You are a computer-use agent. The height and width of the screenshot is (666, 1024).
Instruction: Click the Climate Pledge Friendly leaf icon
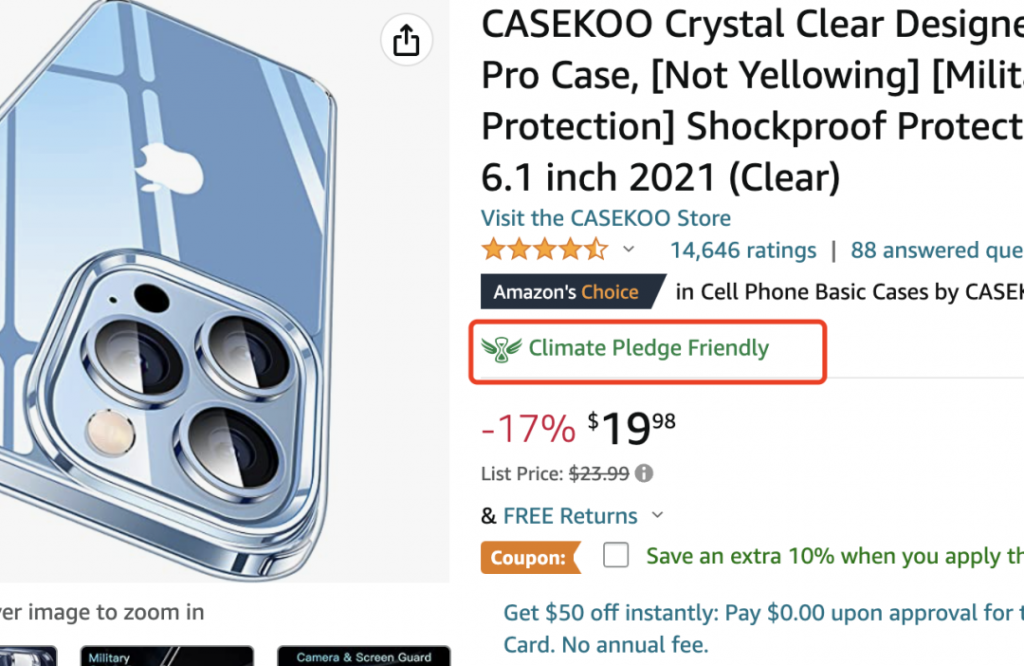(501, 349)
